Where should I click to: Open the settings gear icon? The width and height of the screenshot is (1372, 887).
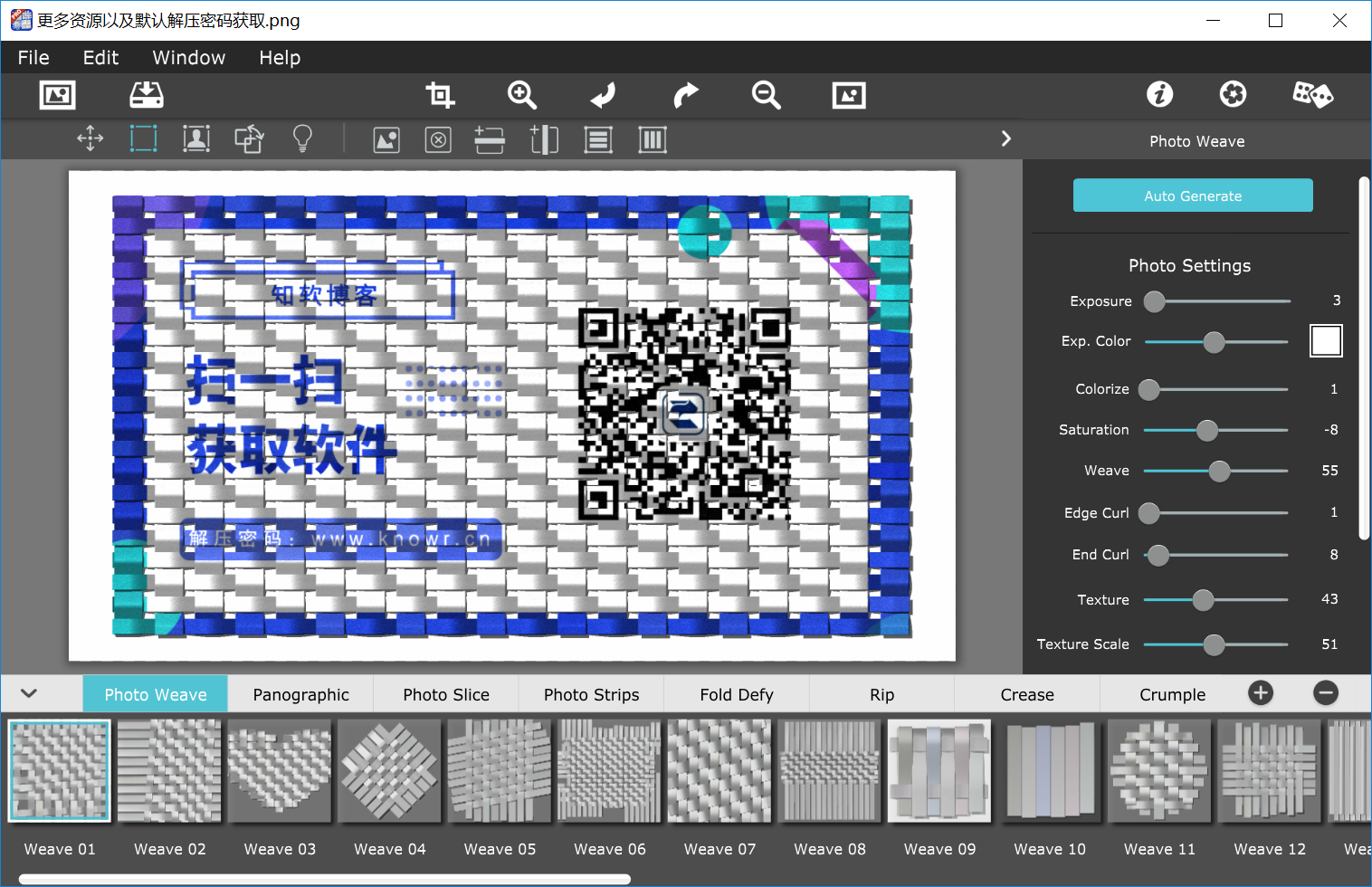pyautogui.click(x=1233, y=94)
